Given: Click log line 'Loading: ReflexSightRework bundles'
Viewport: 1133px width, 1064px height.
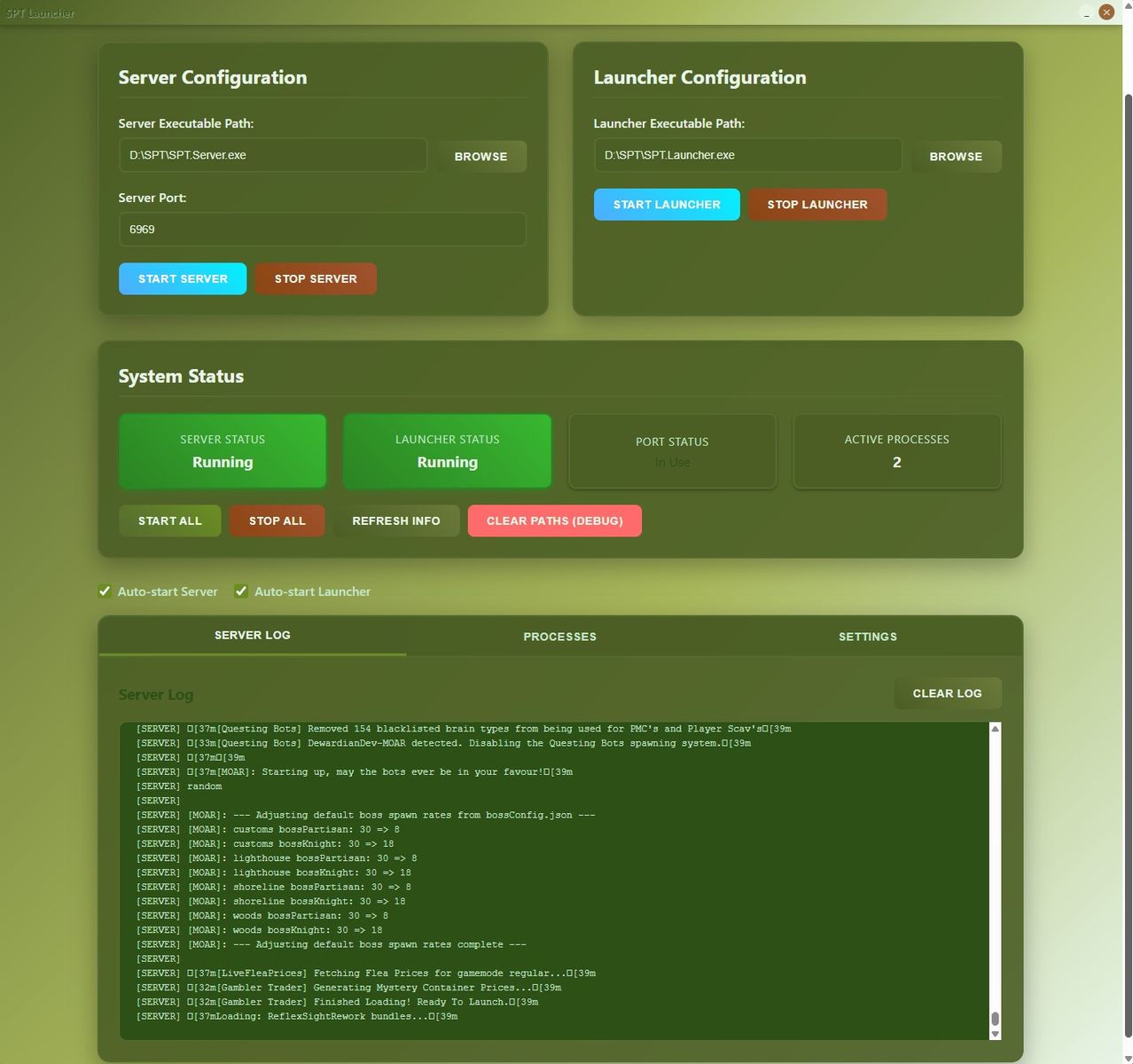Looking at the screenshot, I should coord(297,1016).
